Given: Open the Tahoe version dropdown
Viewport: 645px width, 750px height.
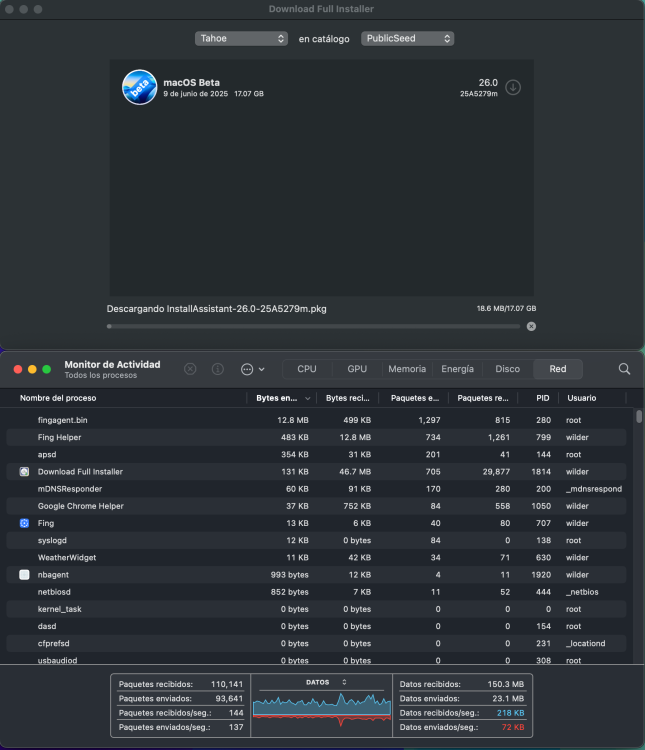Looking at the screenshot, I should (x=241, y=39).
